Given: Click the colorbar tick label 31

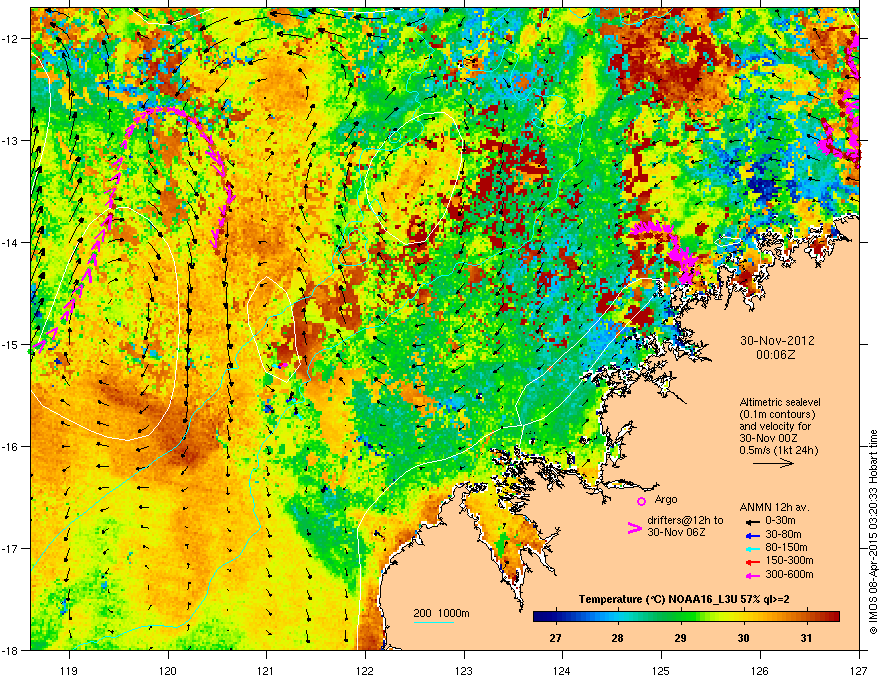Looking at the screenshot, I should (806, 638).
